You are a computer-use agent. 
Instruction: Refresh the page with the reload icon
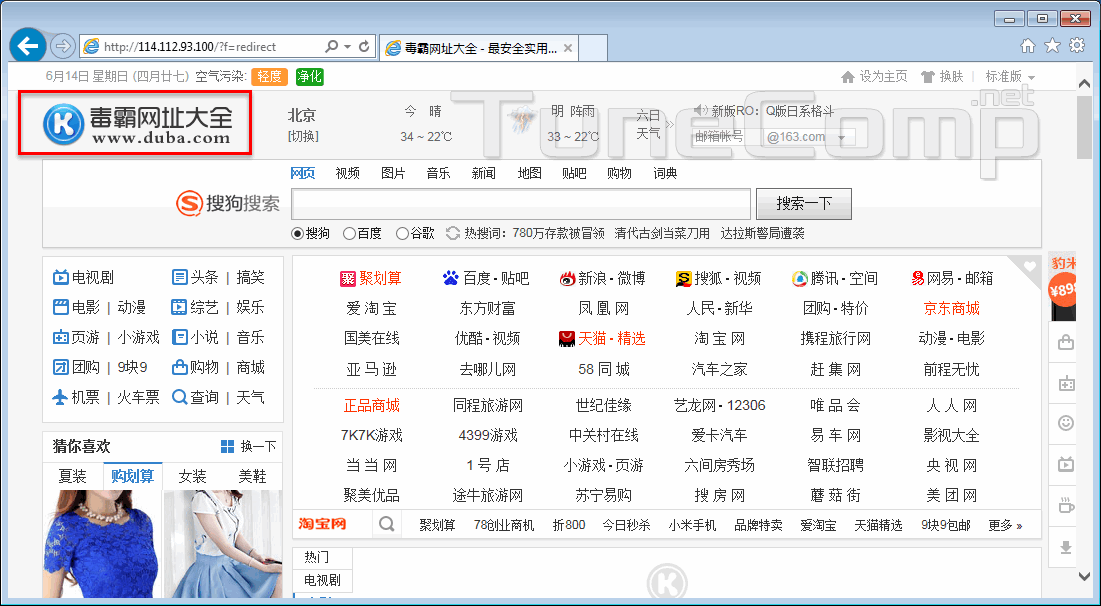pos(364,46)
